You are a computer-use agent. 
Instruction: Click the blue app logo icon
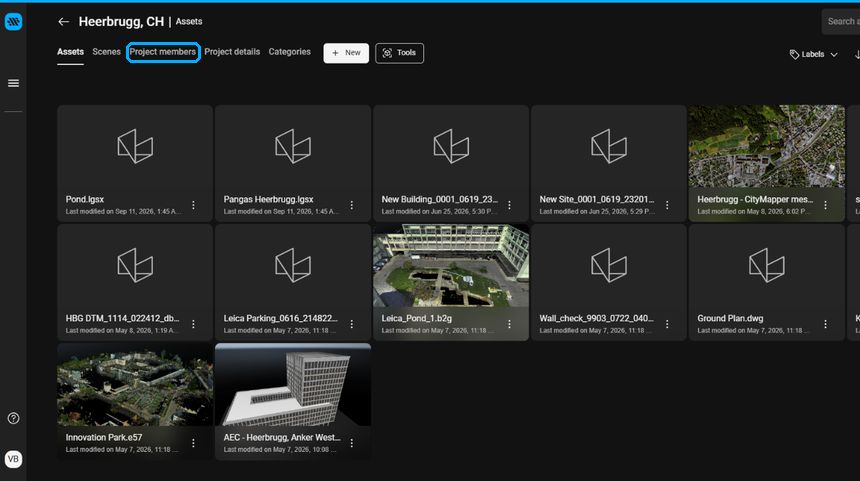click(x=13, y=21)
